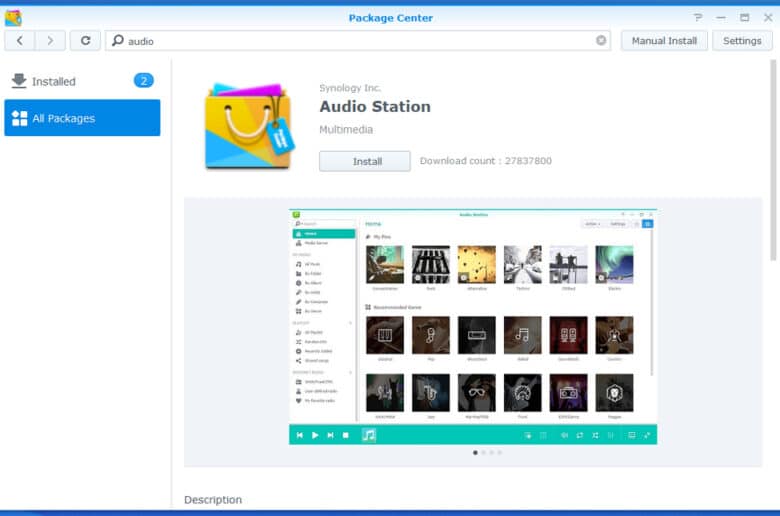Click the magnifier search icon
The height and width of the screenshot is (516, 780).
coord(117,40)
